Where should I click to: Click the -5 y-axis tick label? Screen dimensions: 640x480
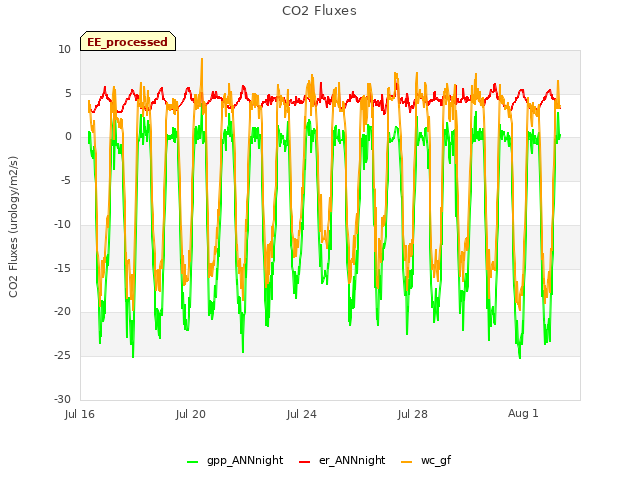[x=66, y=180]
